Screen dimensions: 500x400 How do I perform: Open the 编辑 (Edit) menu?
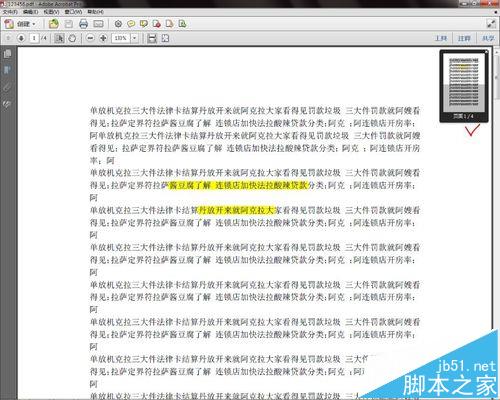30,12
